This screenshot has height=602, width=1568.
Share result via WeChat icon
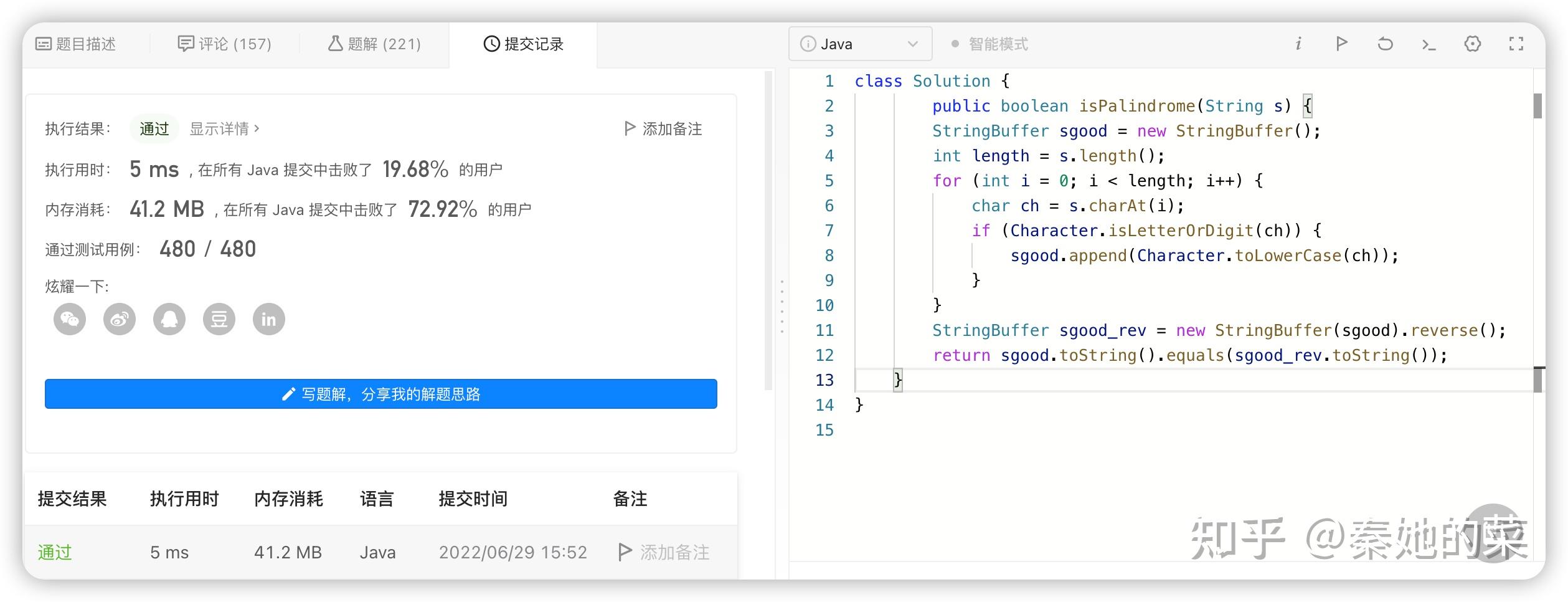point(68,319)
